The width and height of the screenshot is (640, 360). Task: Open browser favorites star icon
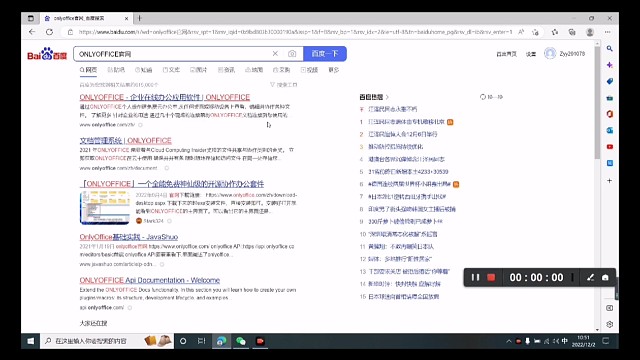[x=554, y=32]
